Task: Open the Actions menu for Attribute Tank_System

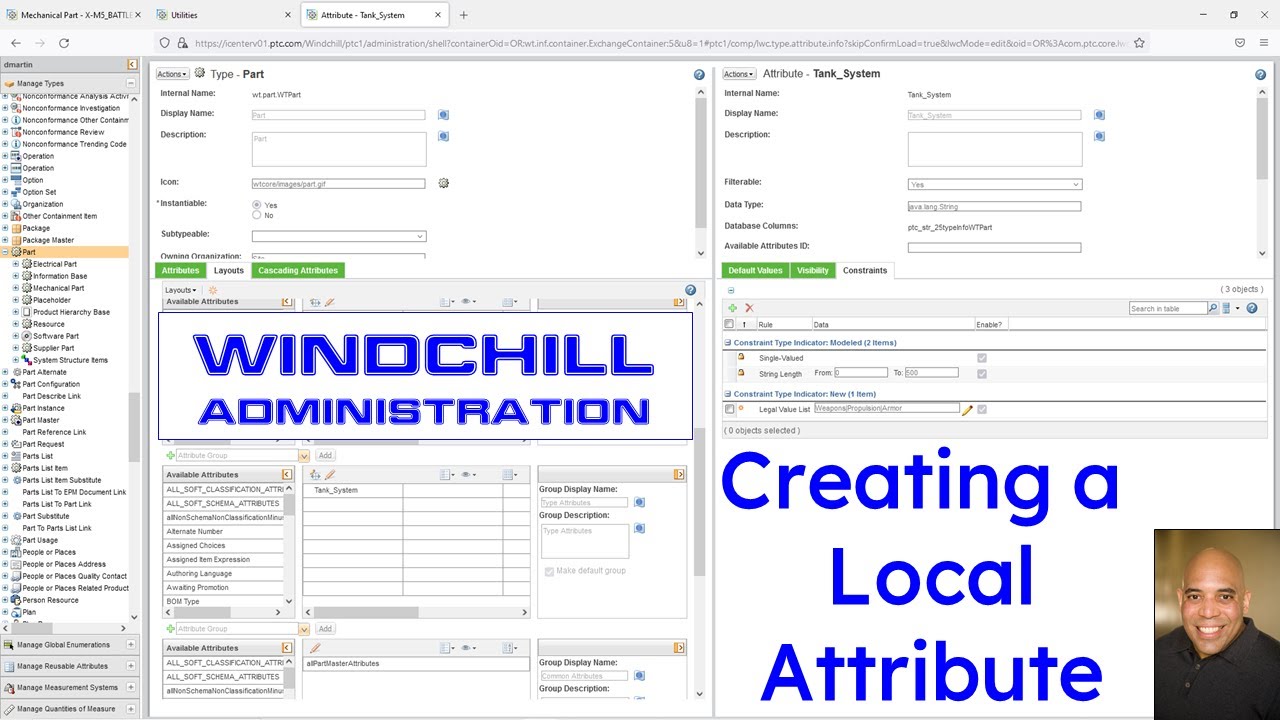Action: click(739, 74)
